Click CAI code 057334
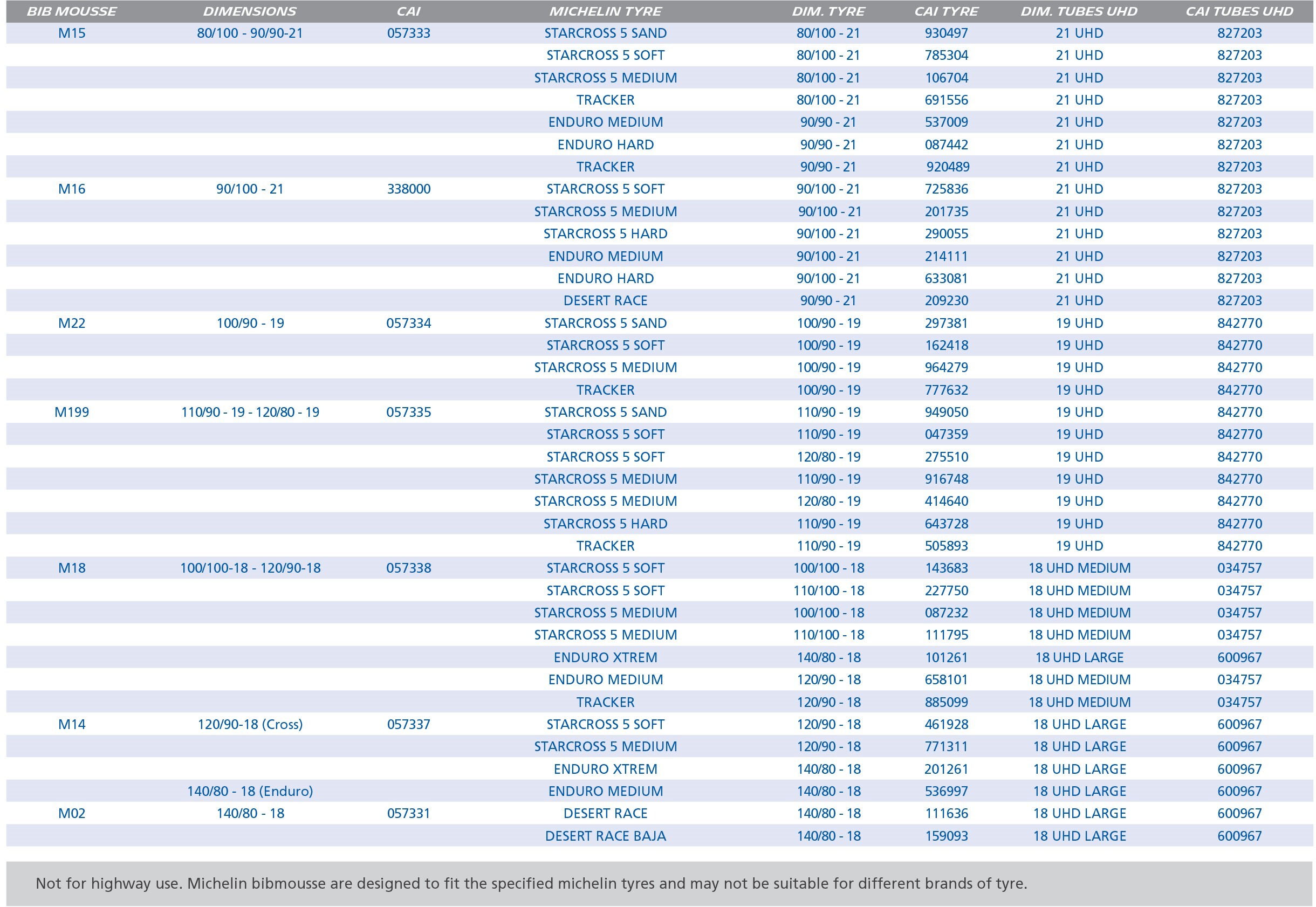Image resolution: width=1316 pixels, height=907 pixels. point(408,323)
